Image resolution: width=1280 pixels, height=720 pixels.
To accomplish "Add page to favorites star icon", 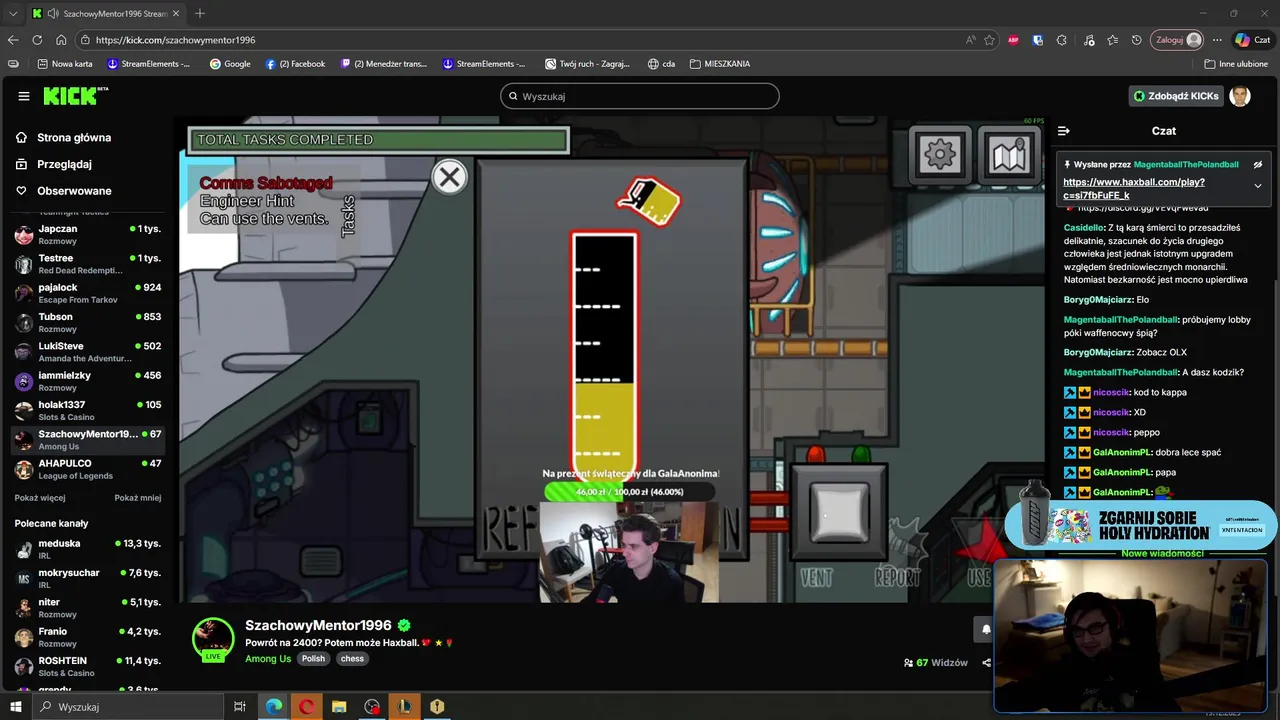I will point(989,40).
